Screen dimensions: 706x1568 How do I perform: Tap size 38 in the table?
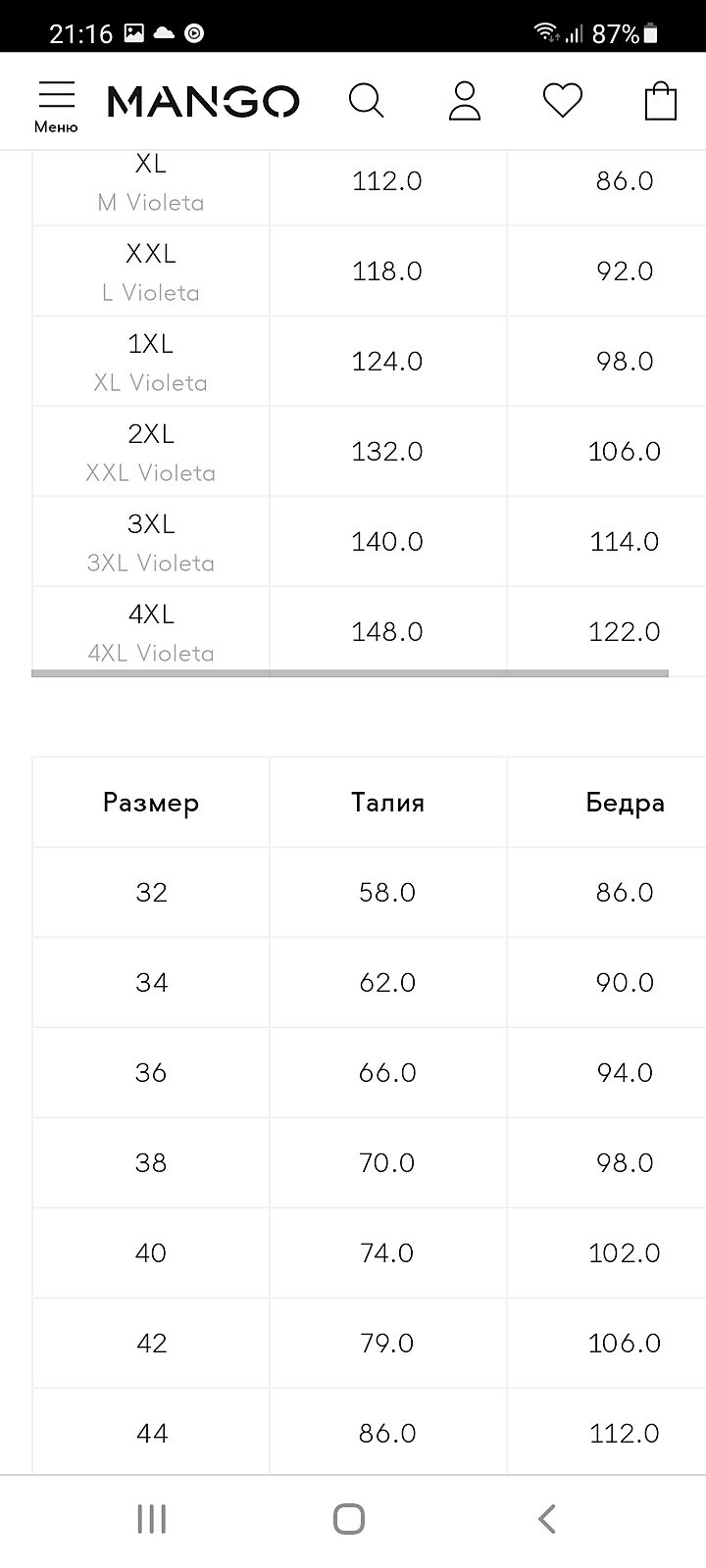[151, 1163]
